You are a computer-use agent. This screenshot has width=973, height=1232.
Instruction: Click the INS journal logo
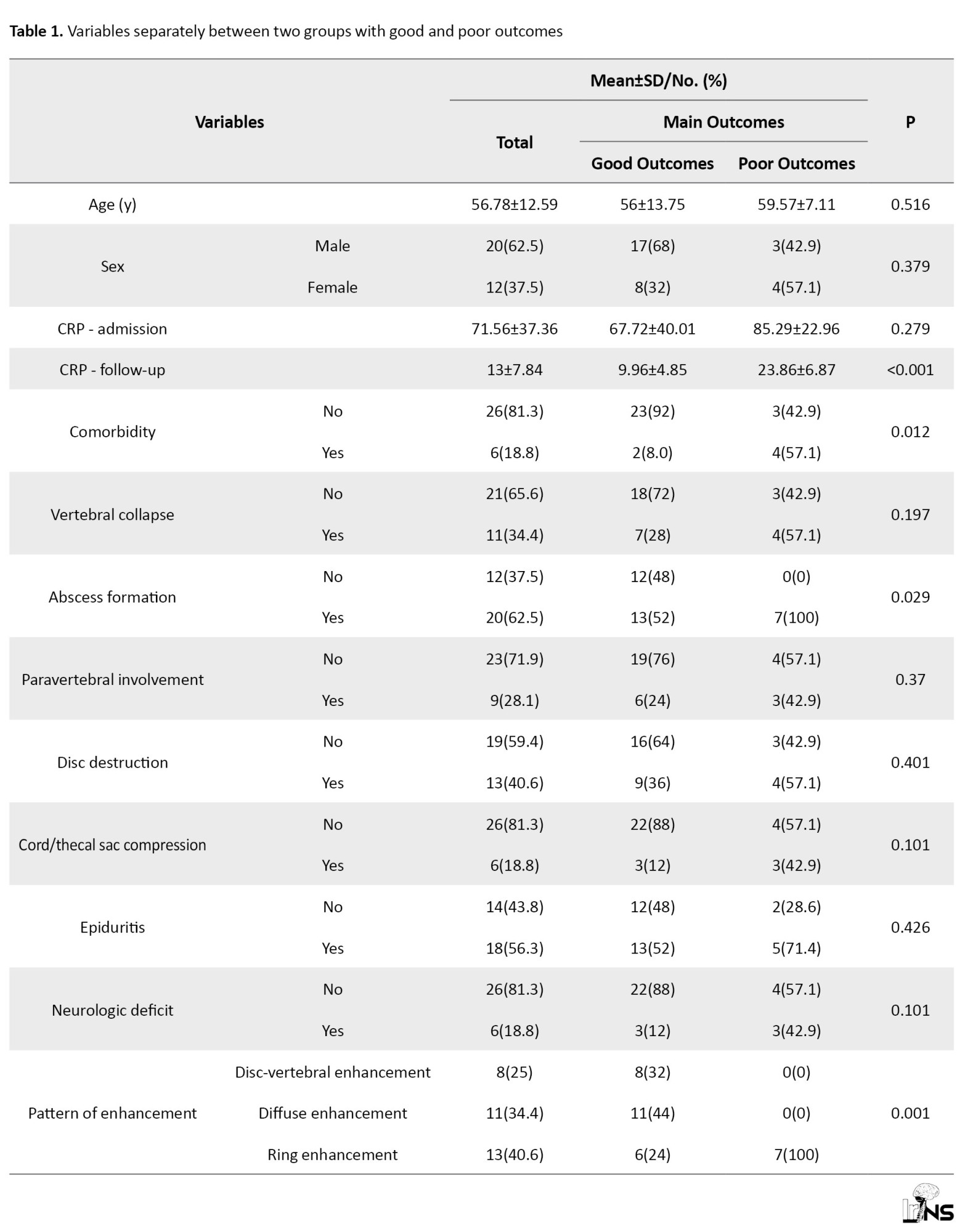point(927,1203)
